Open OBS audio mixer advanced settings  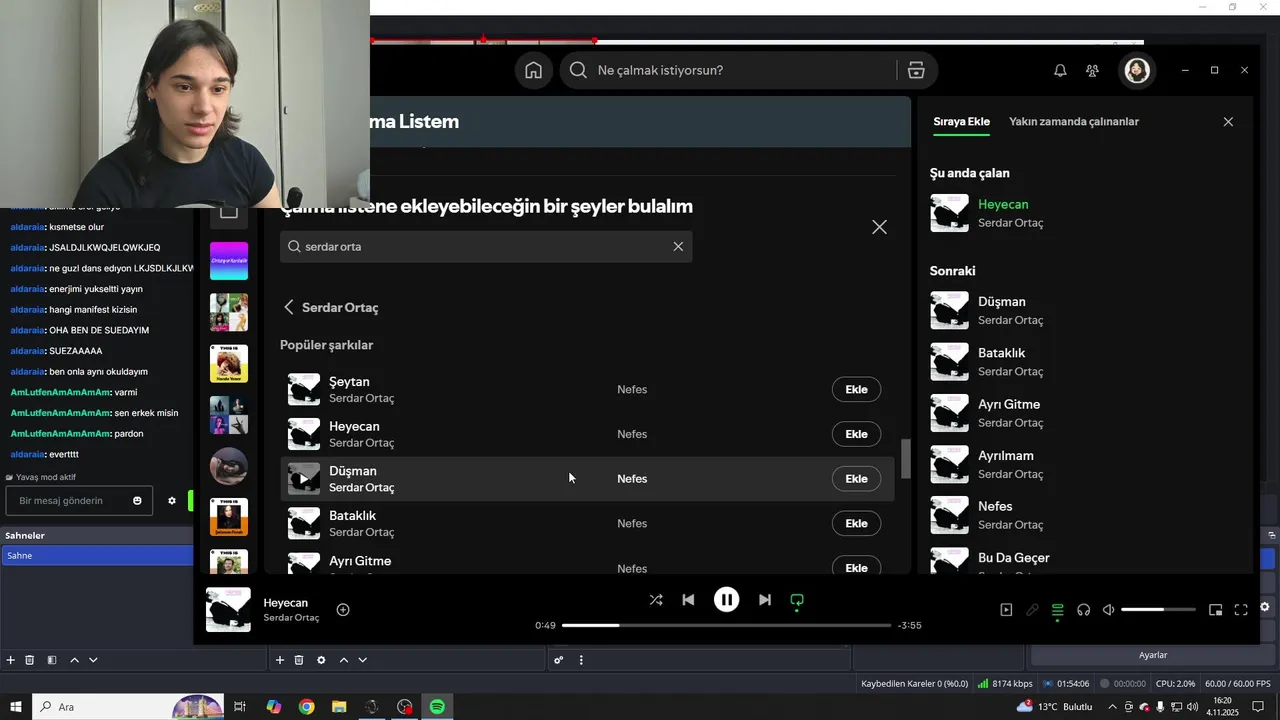coord(559,660)
